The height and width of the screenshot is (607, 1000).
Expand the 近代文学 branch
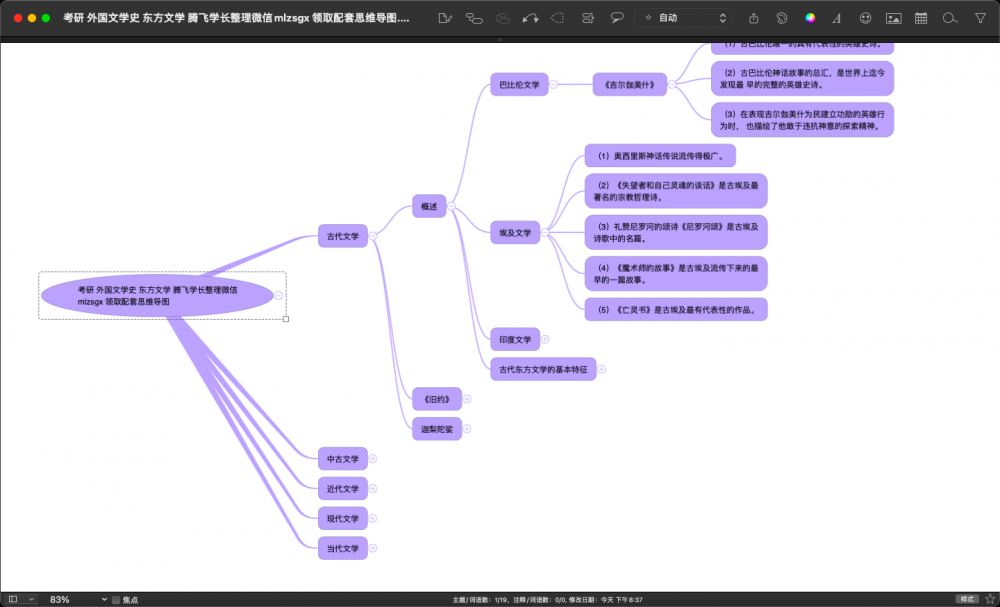click(372, 488)
